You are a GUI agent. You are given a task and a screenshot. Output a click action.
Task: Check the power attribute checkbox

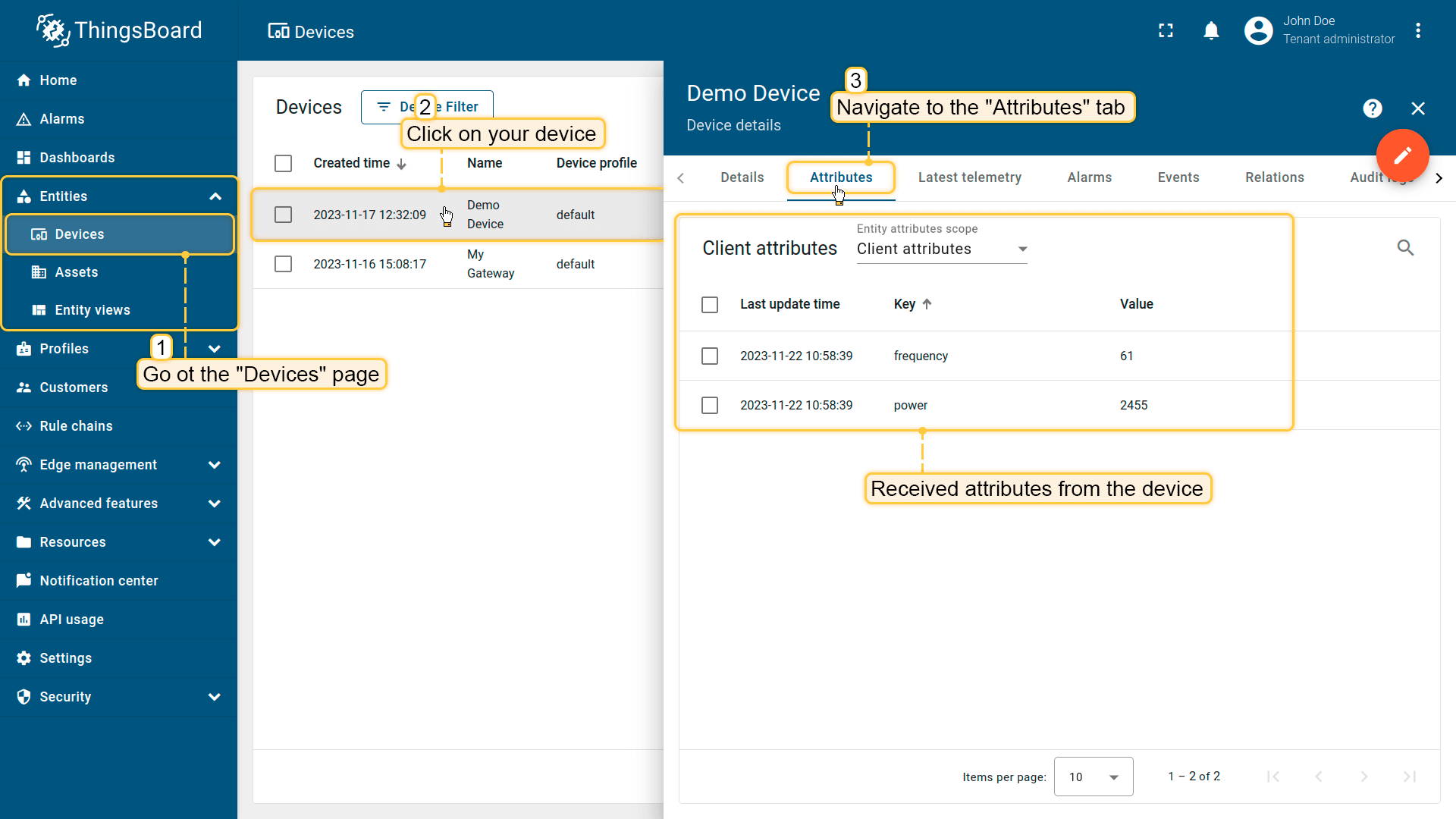click(710, 406)
